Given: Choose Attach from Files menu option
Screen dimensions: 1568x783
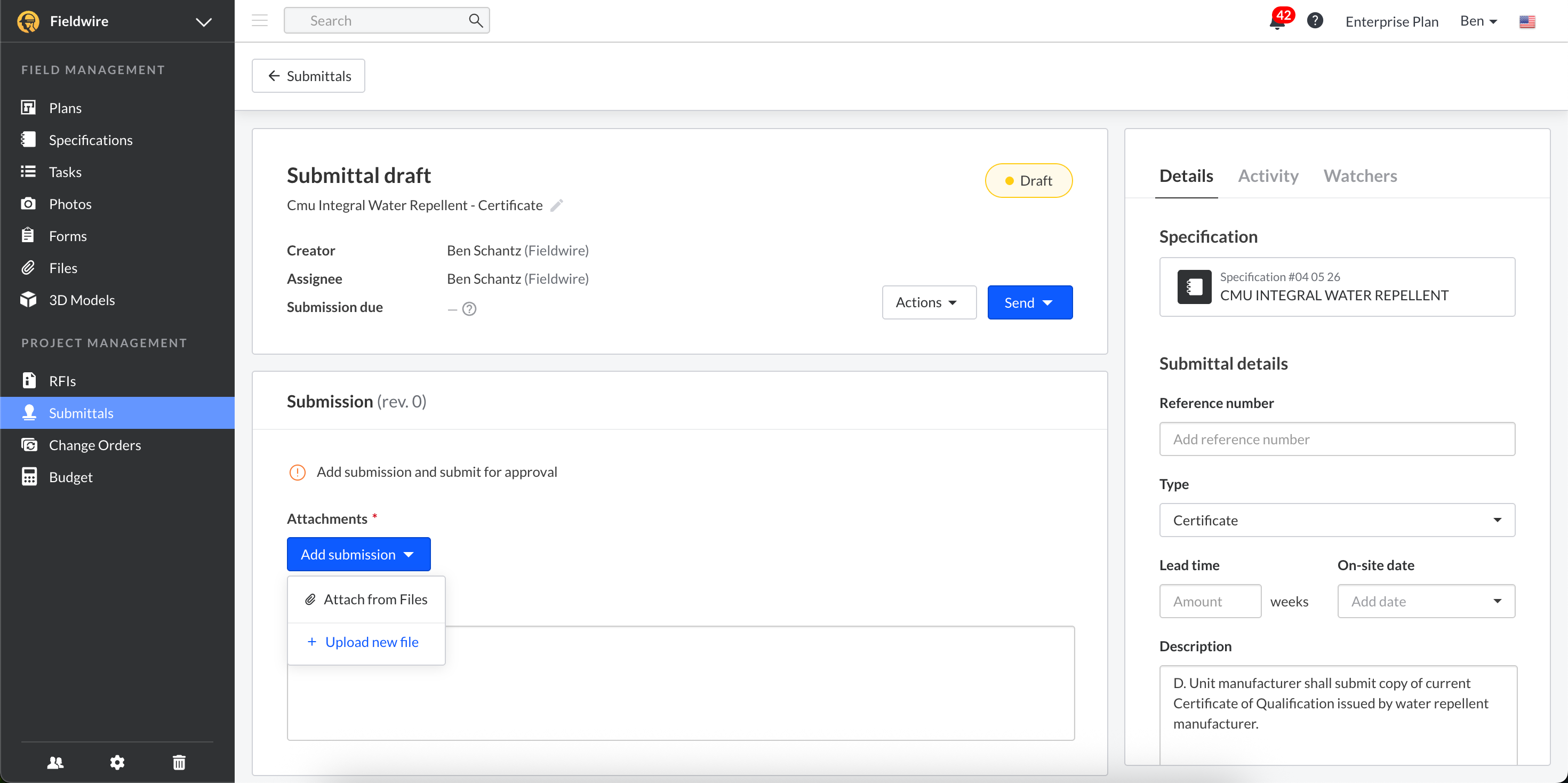Looking at the screenshot, I should pos(366,599).
